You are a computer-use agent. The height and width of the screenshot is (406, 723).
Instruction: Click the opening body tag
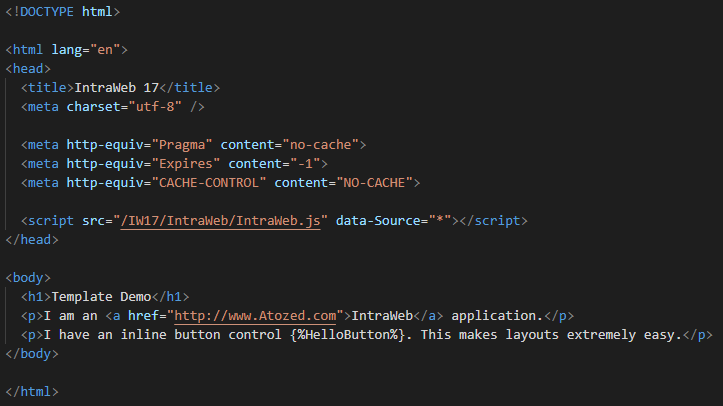click(x=28, y=277)
